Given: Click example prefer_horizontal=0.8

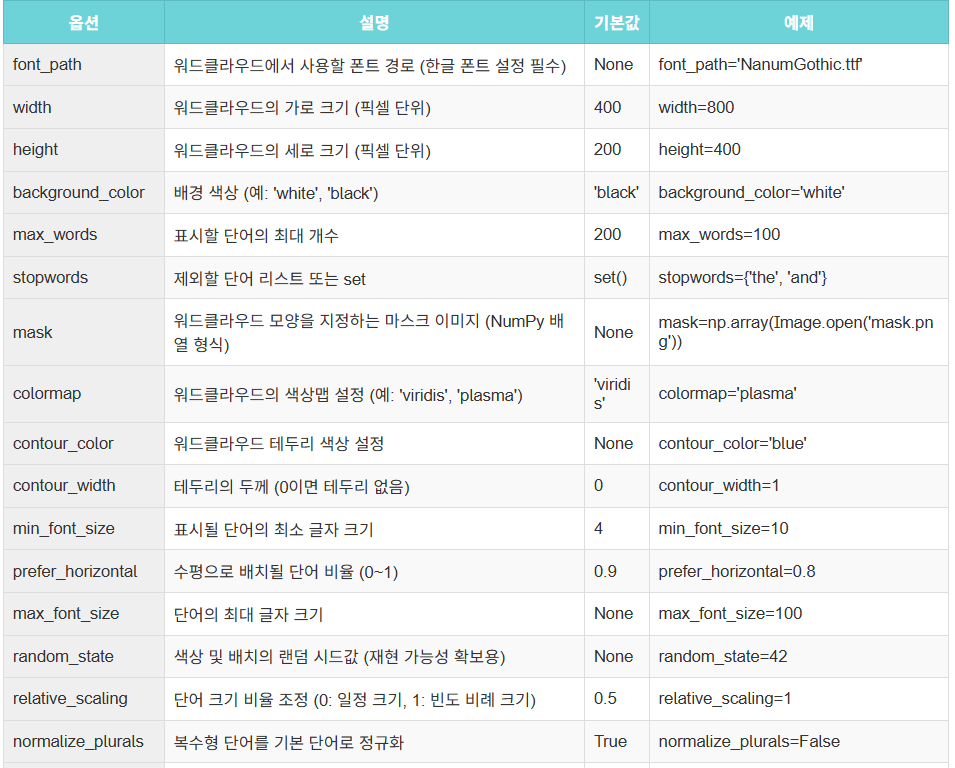Looking at the screenshot, I should 736,571.
